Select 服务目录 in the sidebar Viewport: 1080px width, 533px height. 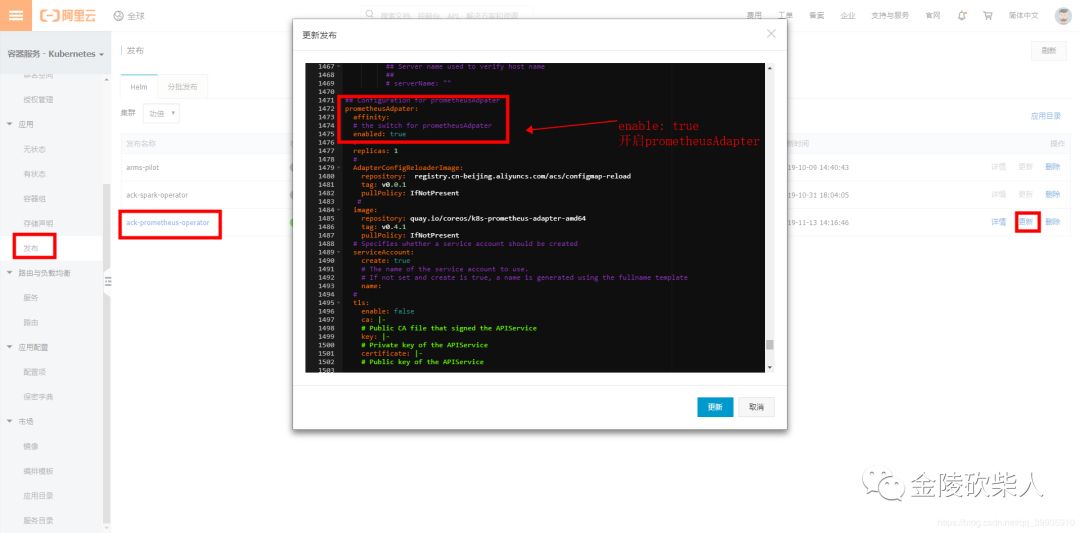coord(39,521)
